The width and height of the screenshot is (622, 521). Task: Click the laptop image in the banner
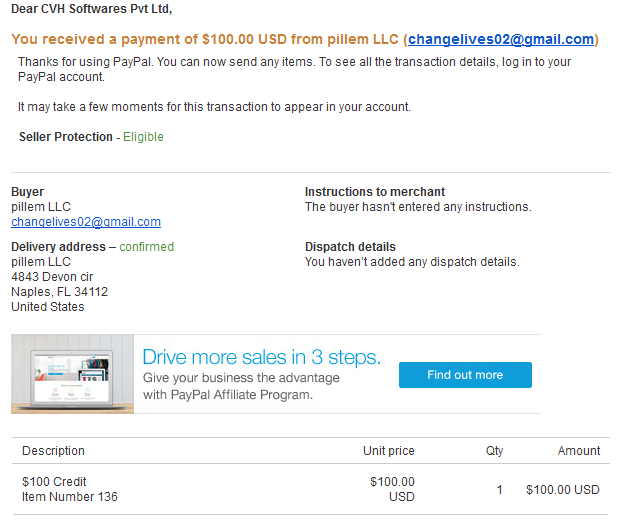pyautogui.click(x=73, y=374)
